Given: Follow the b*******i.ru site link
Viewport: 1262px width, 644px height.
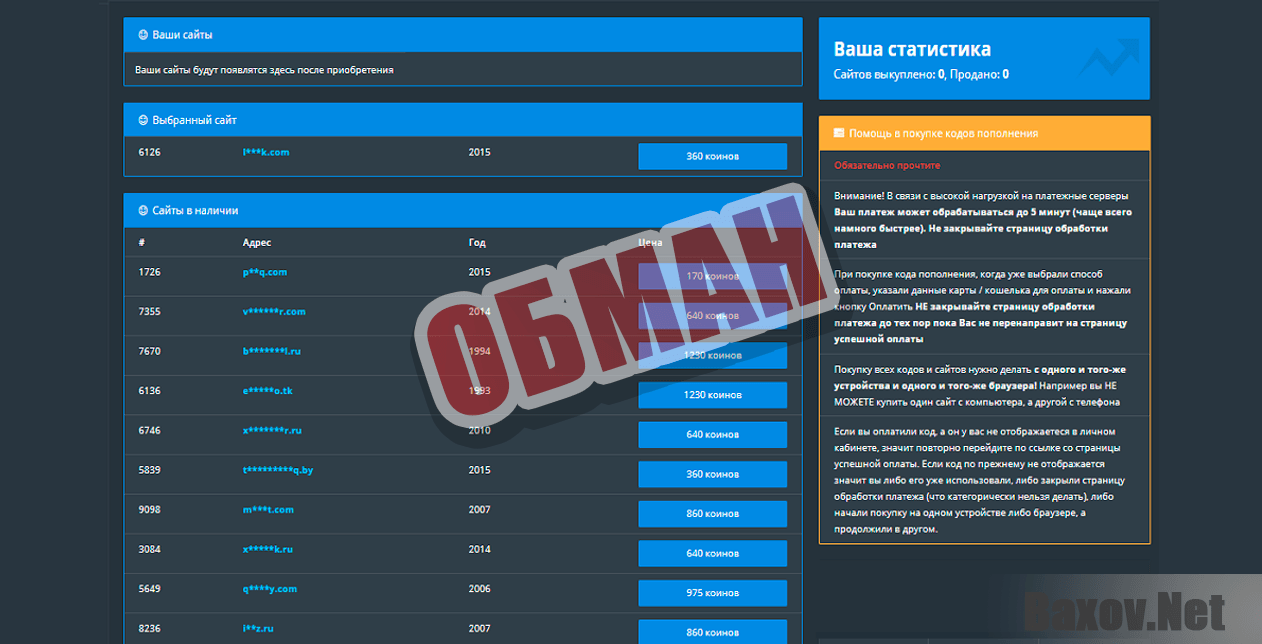Looking at the screenshot, I should coord(272,352).
